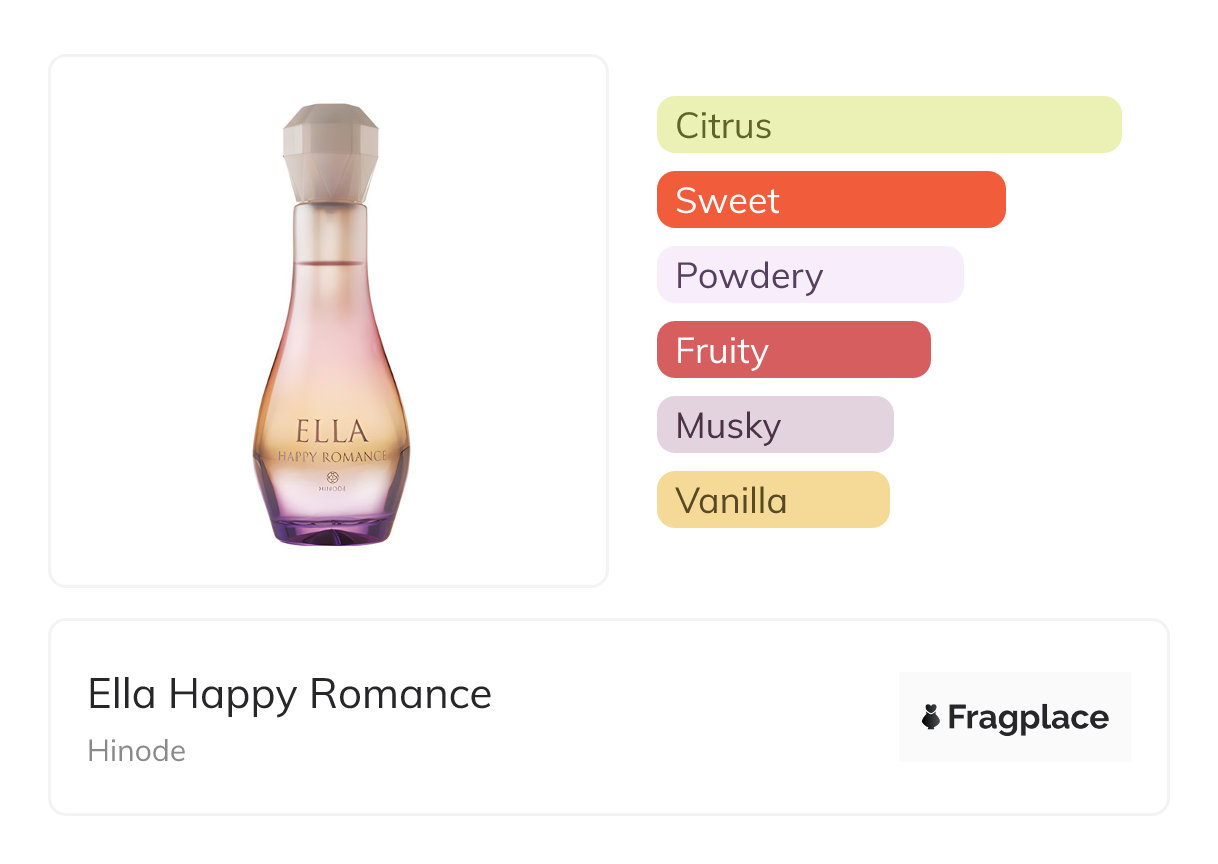1218x864 pixels.
Task: Open the Fragplace wordmark link
Action: (1027, 717)
